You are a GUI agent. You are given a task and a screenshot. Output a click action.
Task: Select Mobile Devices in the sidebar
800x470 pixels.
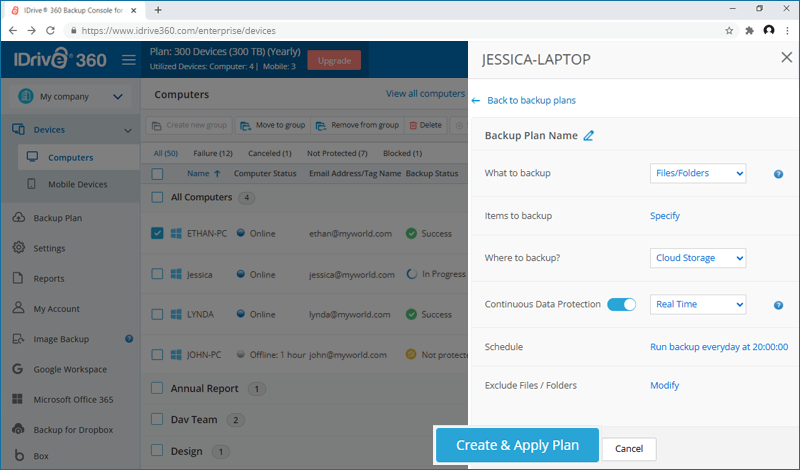point(78,184)
